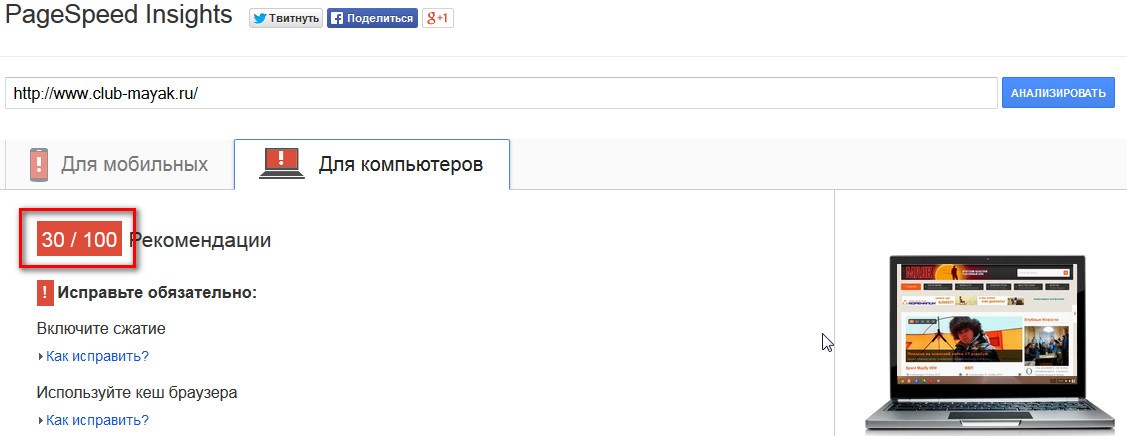The image size is (1127, 436).
Task: Click the URL input field with club-mayak.ru
Action: pos(502,93)
